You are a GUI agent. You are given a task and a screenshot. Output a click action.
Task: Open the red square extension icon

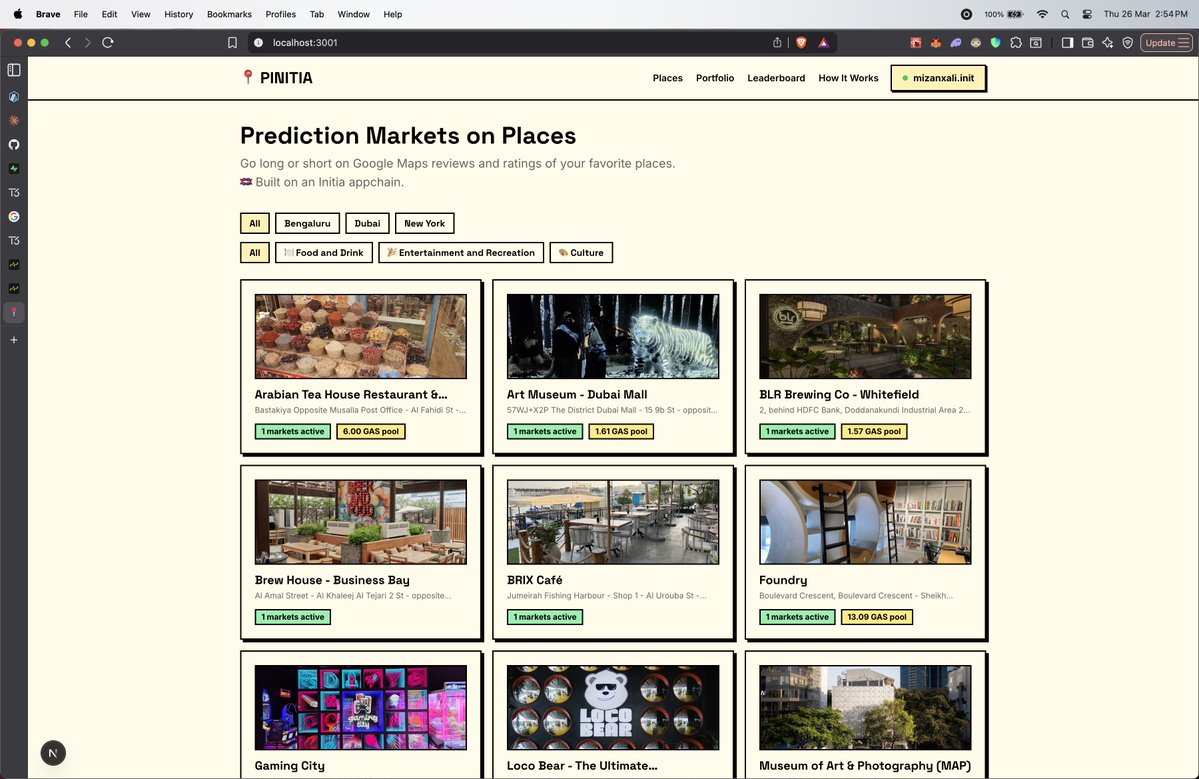pyautogui.click(x=915, y=43)
